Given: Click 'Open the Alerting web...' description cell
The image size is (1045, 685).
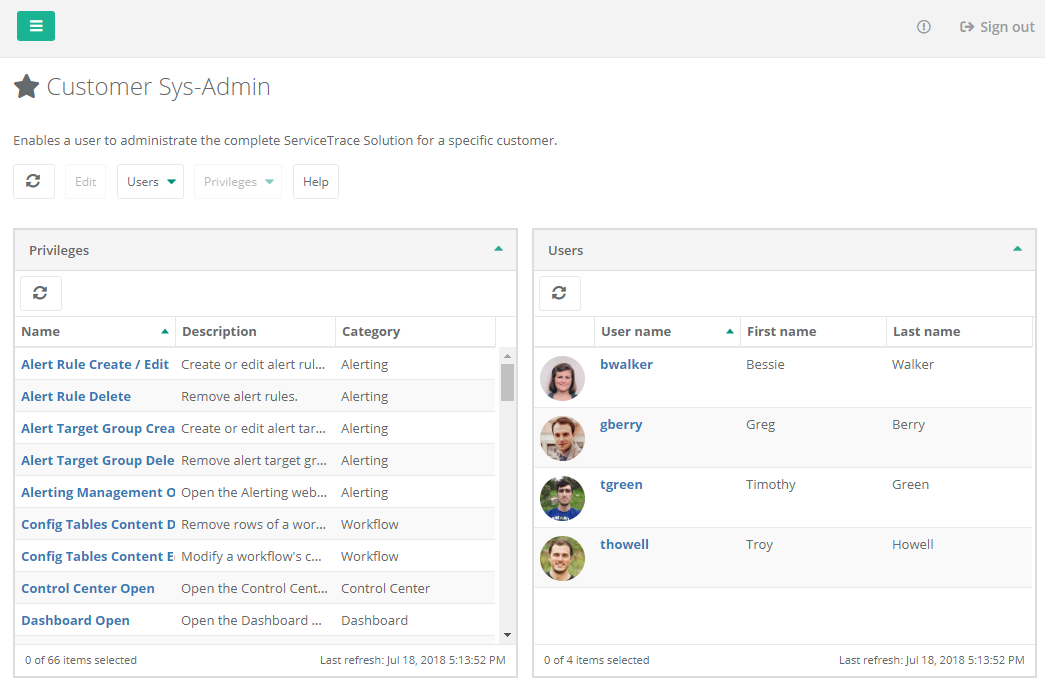Looking at the screenshot, I should pos(254,492).
